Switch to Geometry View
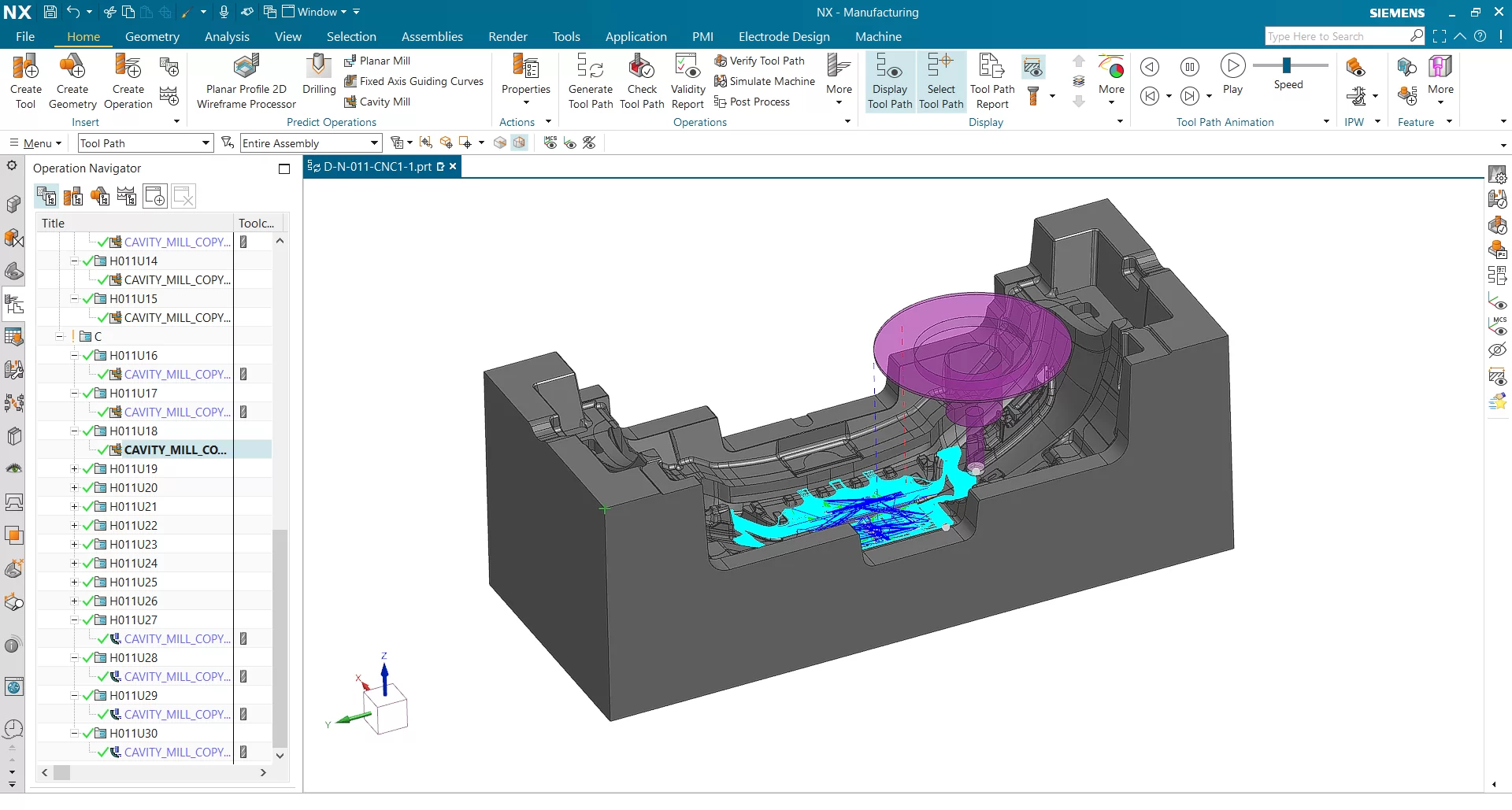The width and height of the screenshot is (1512, 810). pos(100,196)
